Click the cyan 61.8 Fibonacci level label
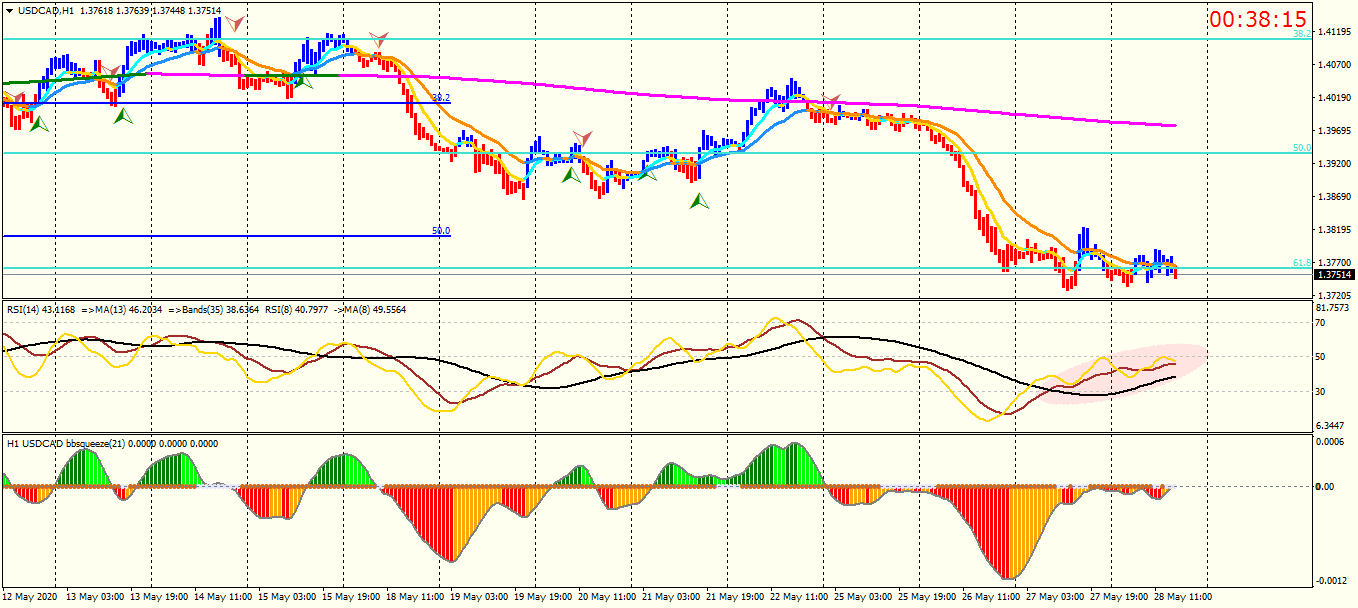The height and width of the screenshot is (608, 1358). [1301, 263]
